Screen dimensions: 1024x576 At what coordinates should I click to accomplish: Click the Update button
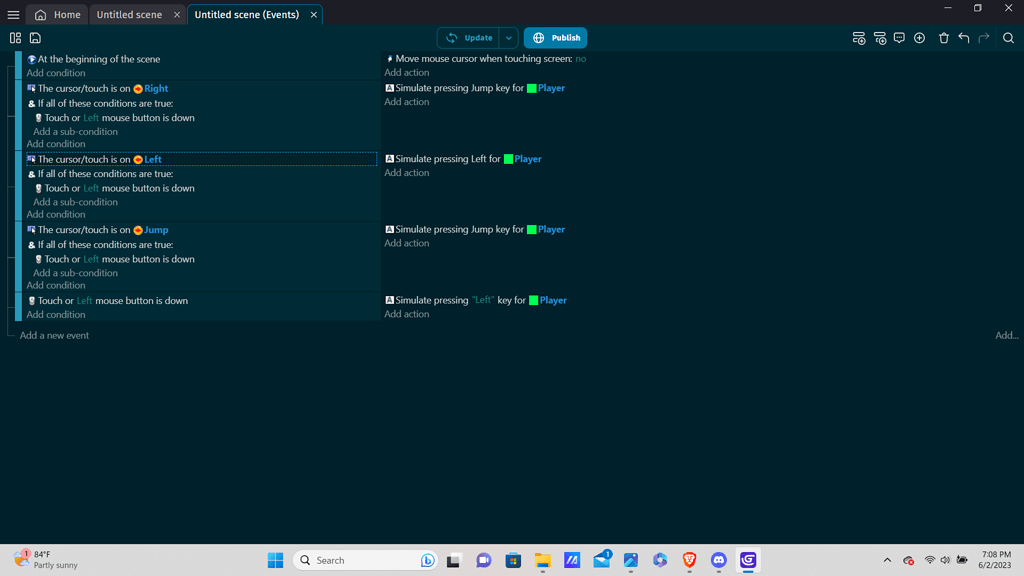pos(470,37)
